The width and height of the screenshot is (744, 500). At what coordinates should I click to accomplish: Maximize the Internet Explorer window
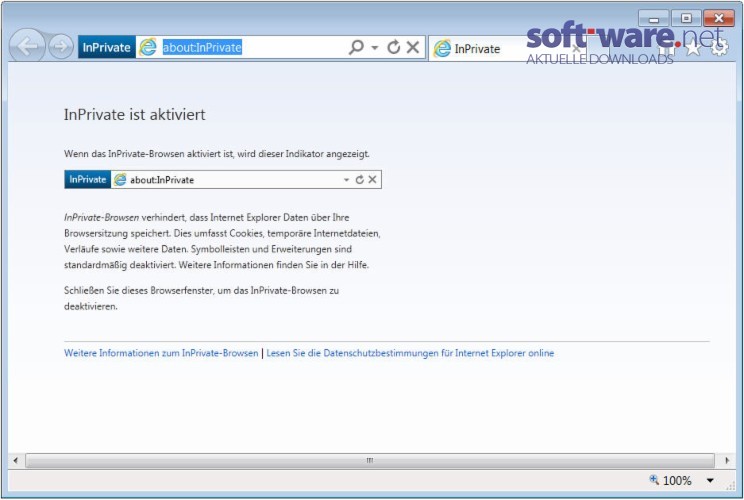686,19
